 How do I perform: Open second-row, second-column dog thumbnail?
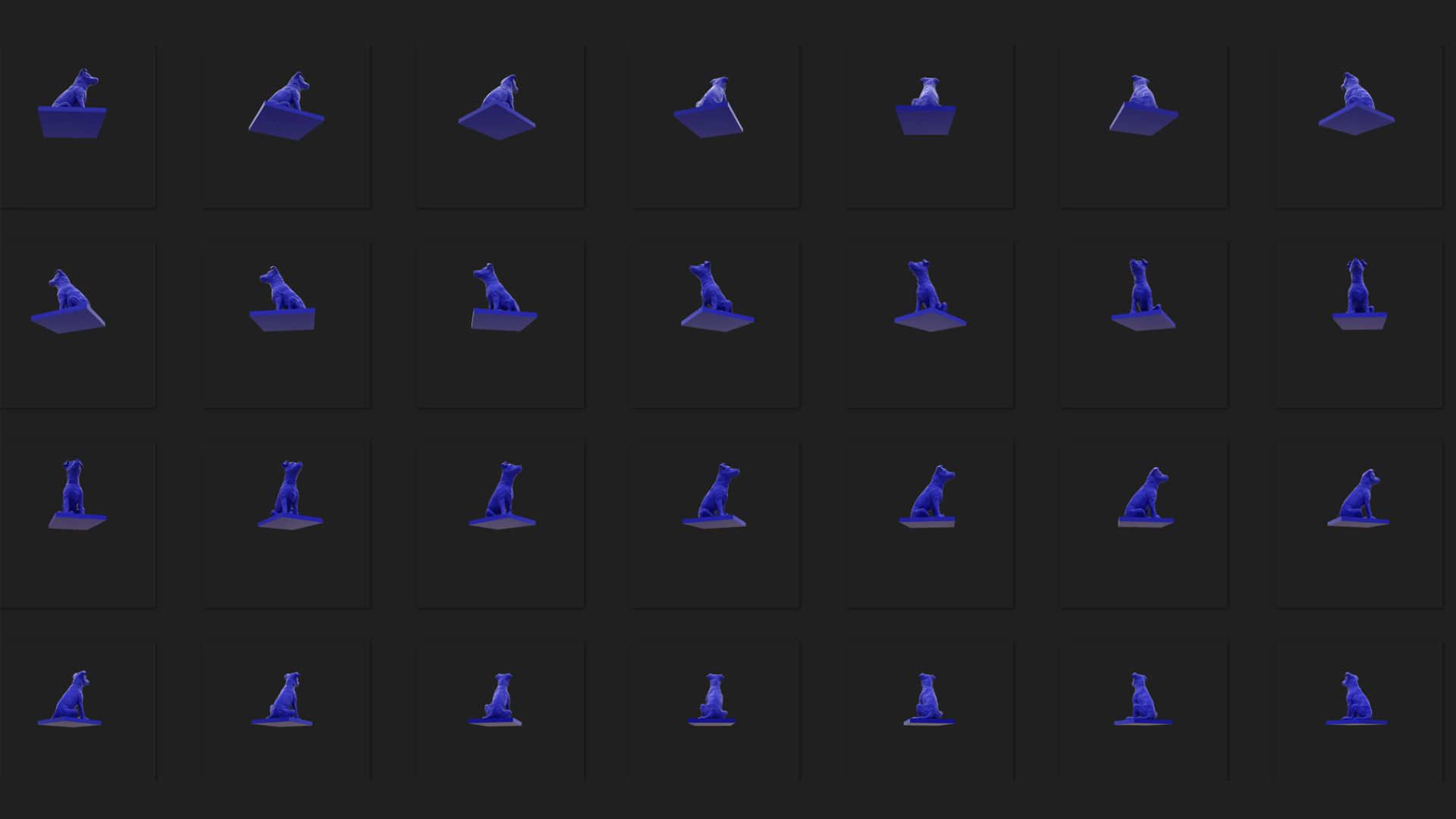[286, 325]
